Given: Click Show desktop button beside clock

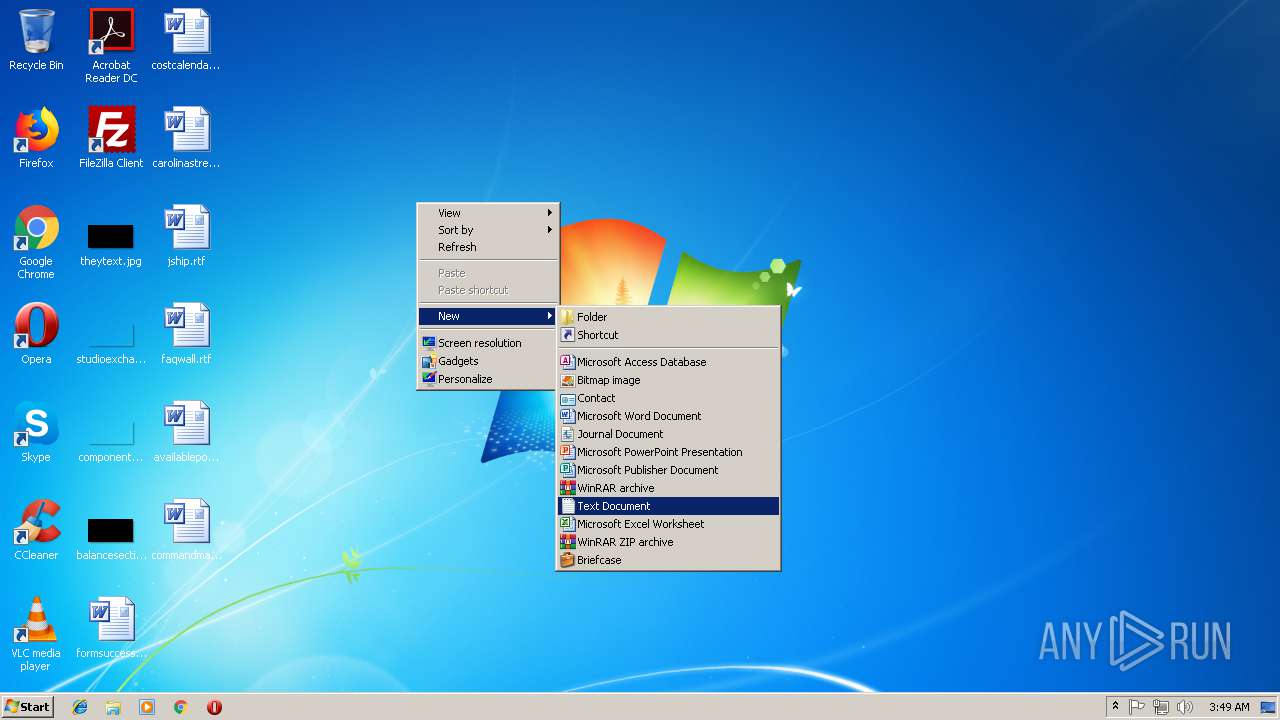Looking at the screenshot, I should [1269, 707].
